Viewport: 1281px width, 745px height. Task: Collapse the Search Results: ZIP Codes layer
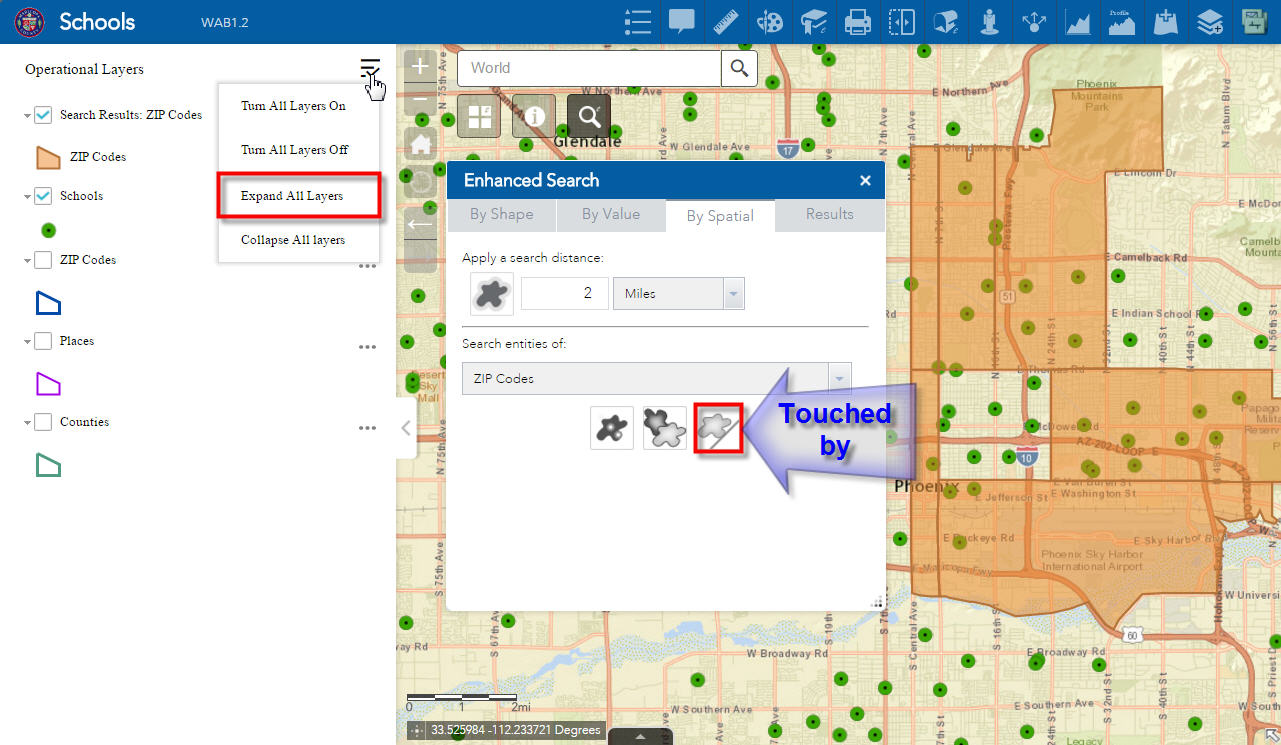[27, 116]
